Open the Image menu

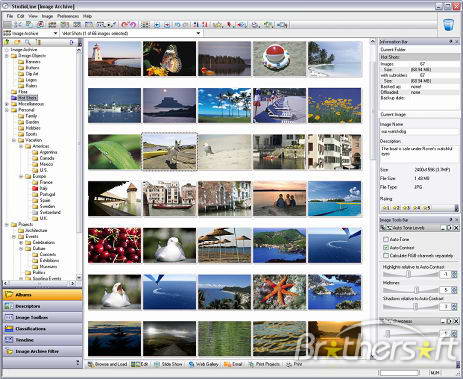47,16
